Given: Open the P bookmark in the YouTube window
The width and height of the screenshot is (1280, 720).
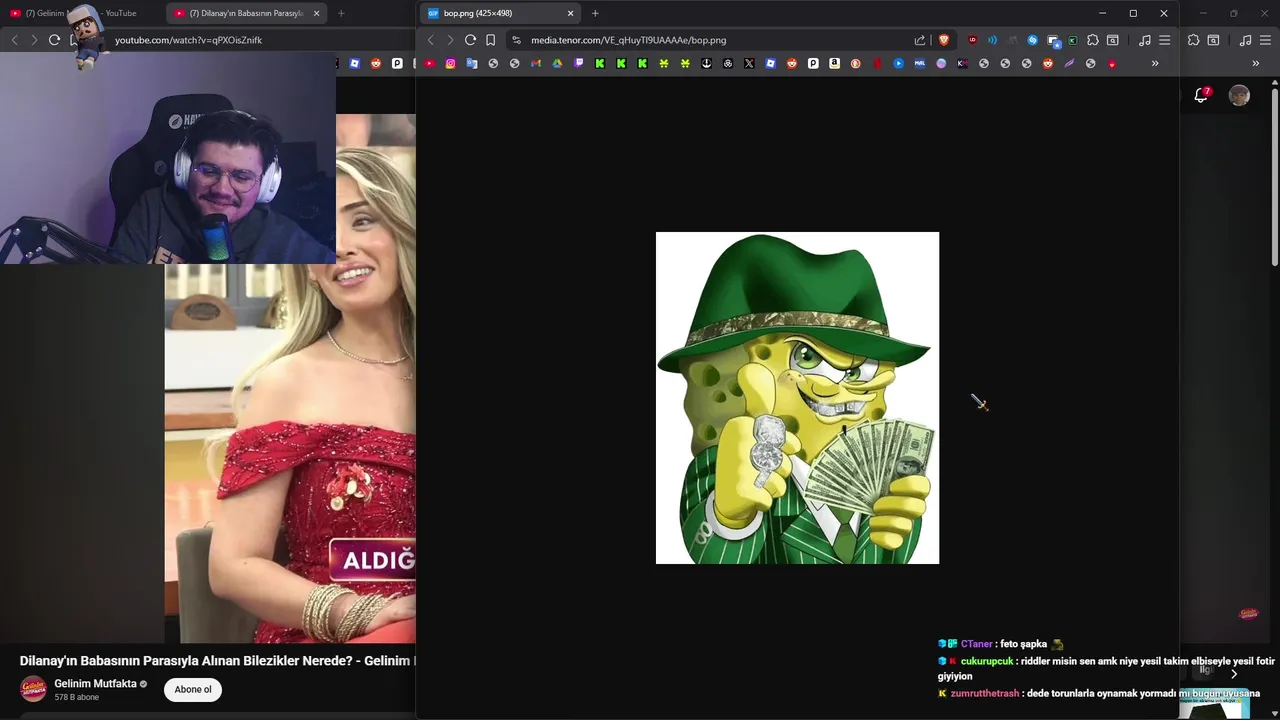Looking at the screenshot, I should [397, 63].
